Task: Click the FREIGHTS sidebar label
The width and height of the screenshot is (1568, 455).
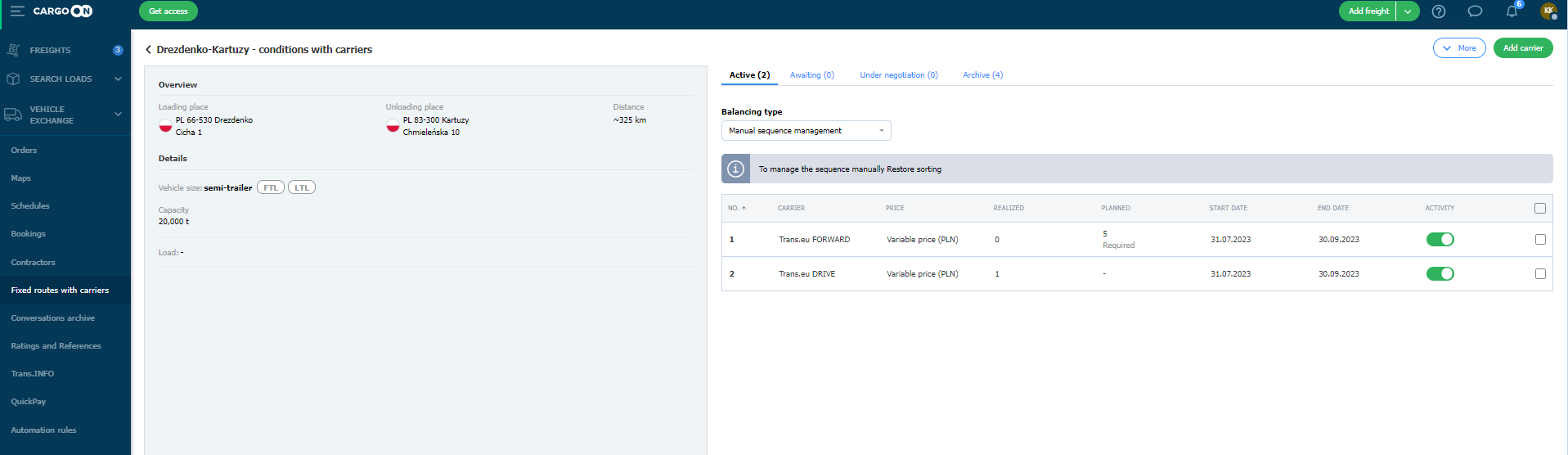Action: tap(50, 51)
